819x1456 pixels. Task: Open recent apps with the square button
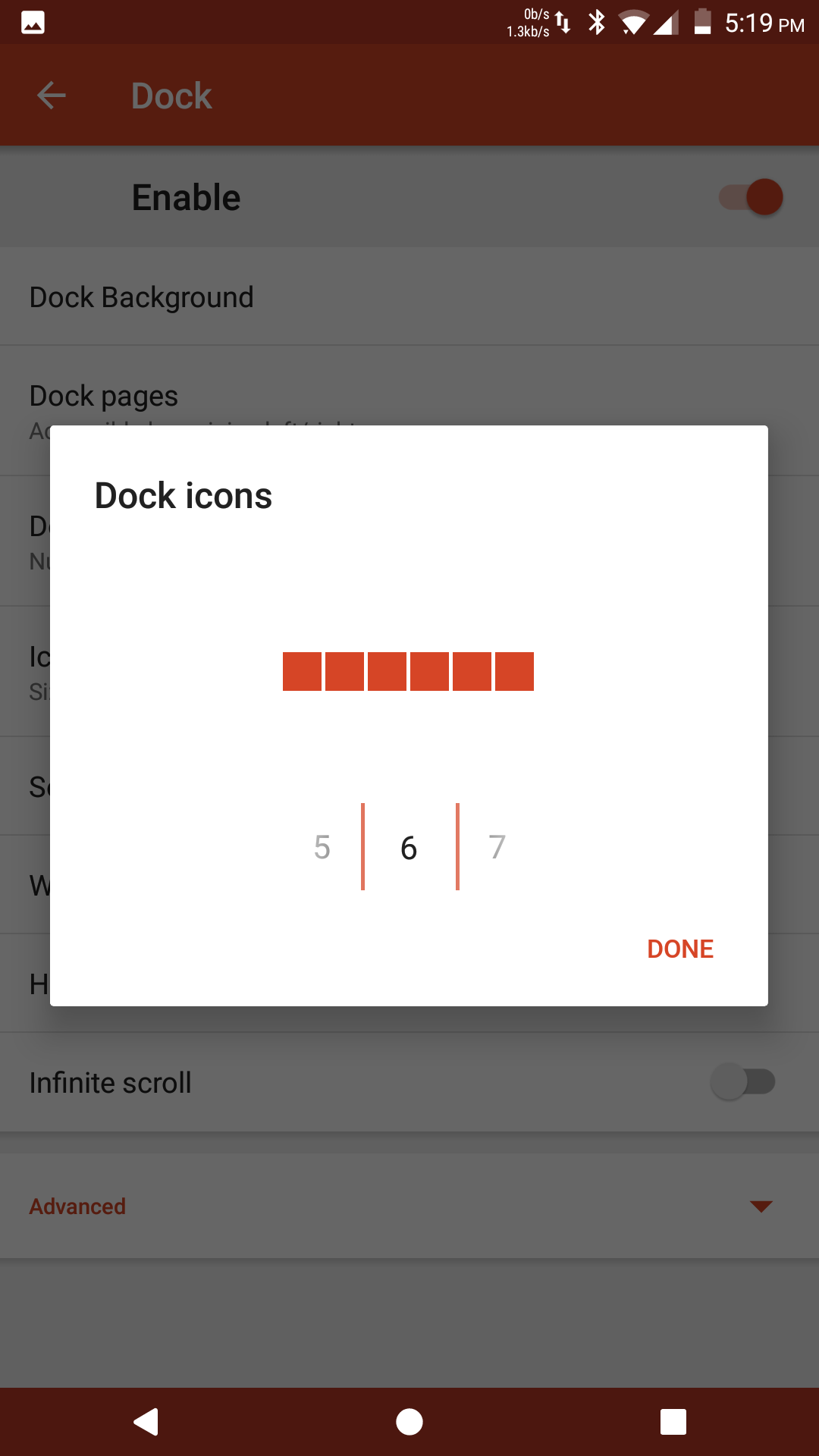[673, 1422]
